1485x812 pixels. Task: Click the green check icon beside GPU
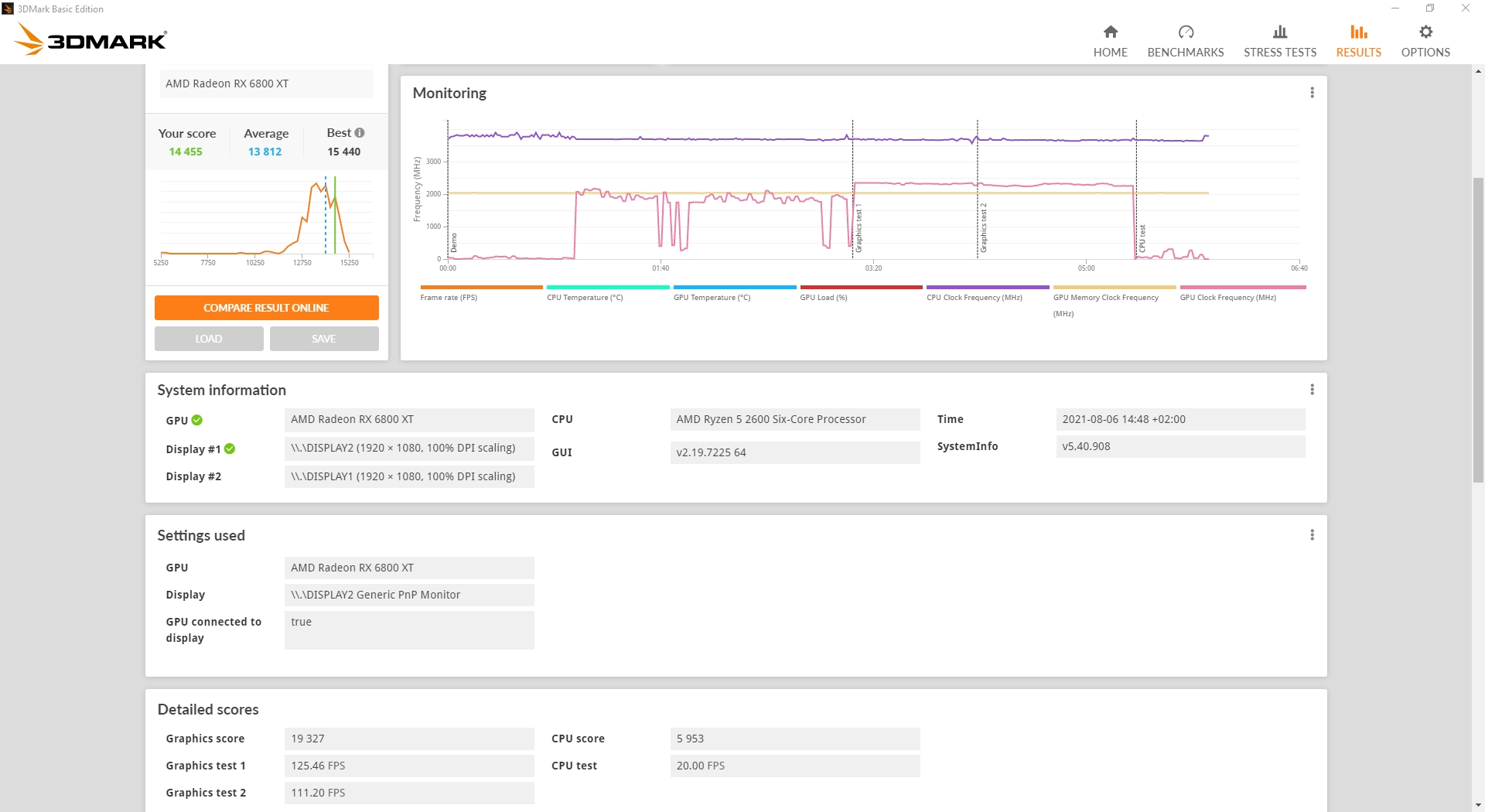[197, 420]
